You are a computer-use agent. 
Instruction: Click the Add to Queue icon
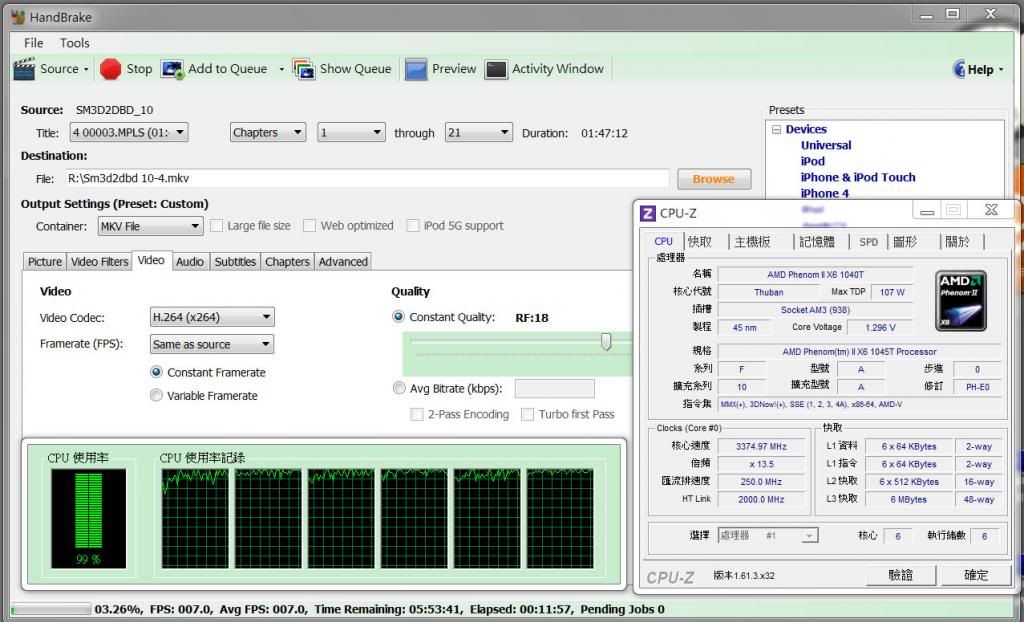coord(172,69)
